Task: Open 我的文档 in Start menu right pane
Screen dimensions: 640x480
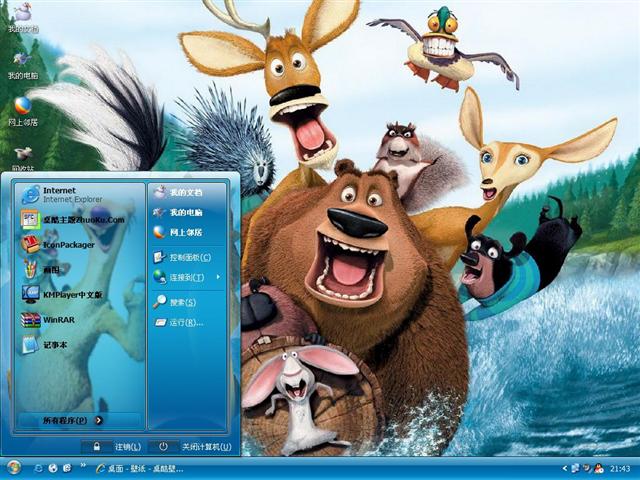Action: (187, 192)
